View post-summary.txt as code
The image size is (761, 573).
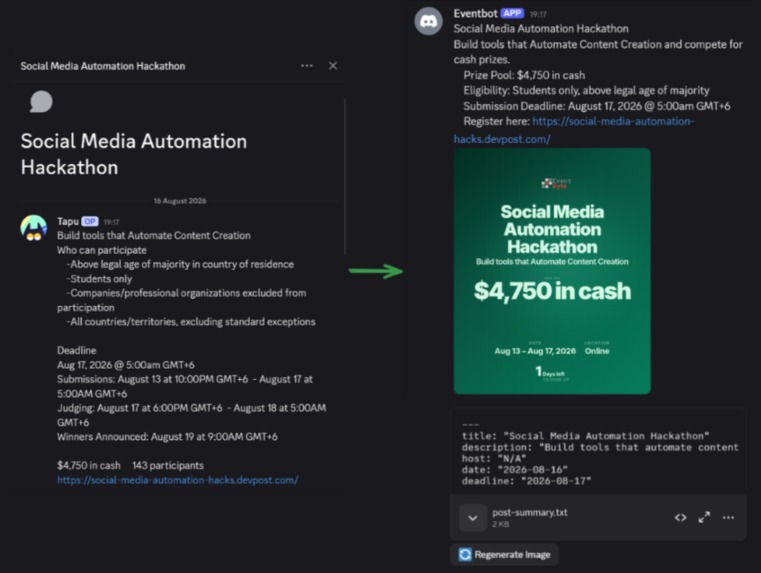680,518
